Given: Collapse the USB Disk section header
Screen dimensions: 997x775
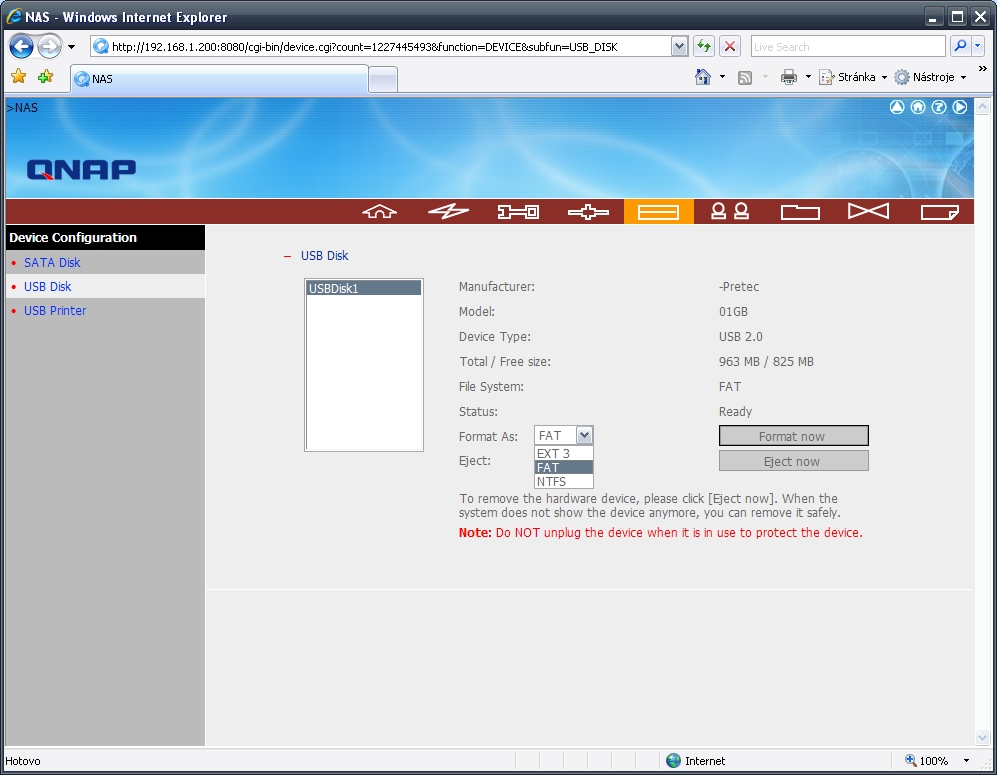Looking at the screenshot, I should click(x=287, y=256).
